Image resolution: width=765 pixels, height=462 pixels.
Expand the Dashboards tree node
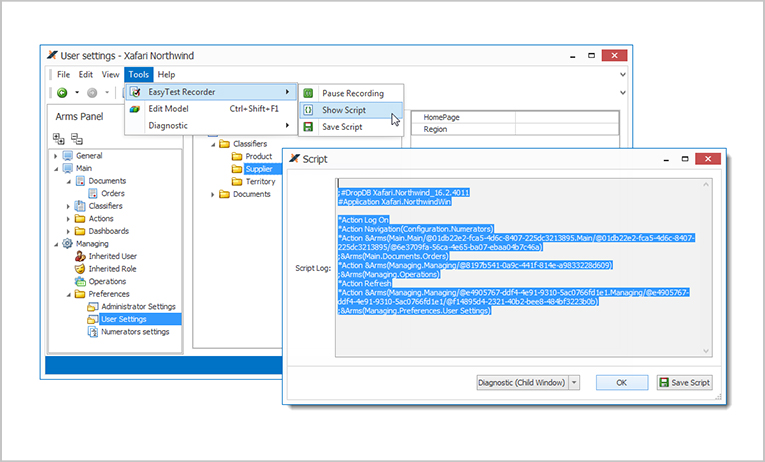(68, 232)
